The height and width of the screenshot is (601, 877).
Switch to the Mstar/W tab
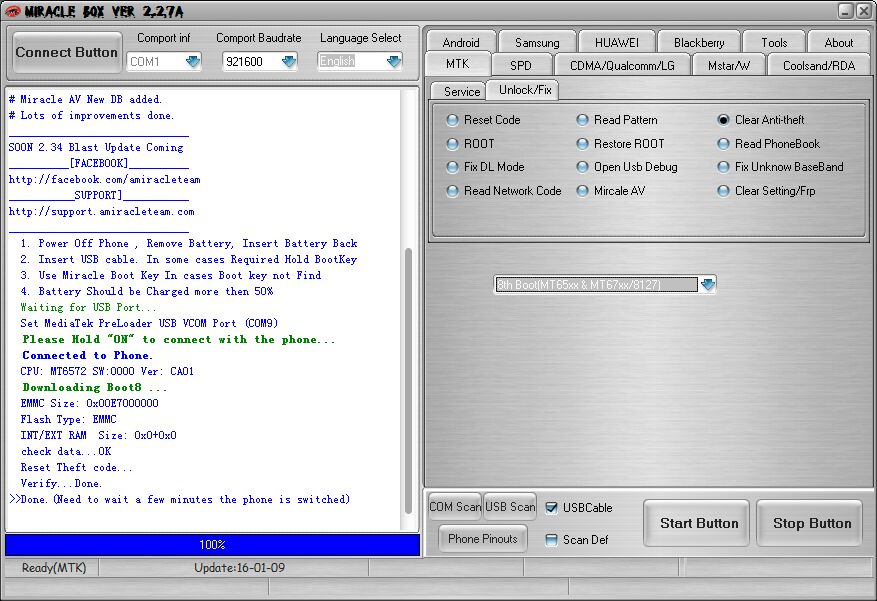click(x=729, y=65)
